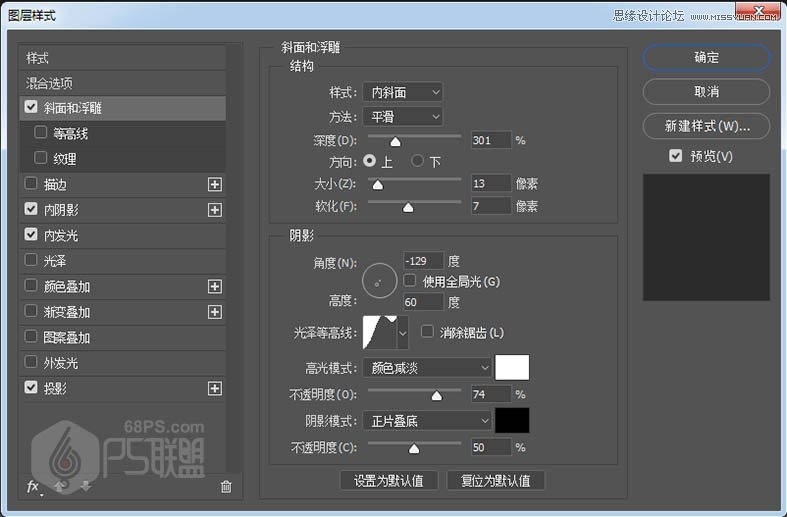The image size is (787, 517).
Task: Click the 大小 value field 13
Action: point(491,183)
